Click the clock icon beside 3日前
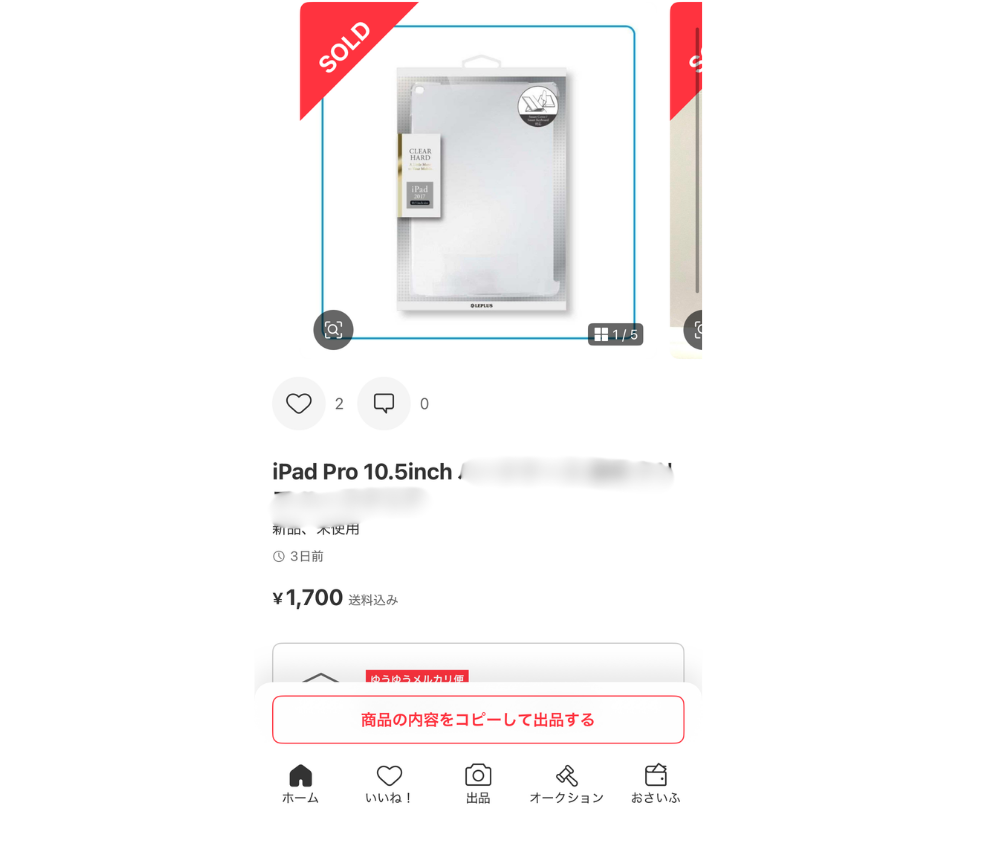The width and height of the screenshot is (1000, 850). [279, 556]
